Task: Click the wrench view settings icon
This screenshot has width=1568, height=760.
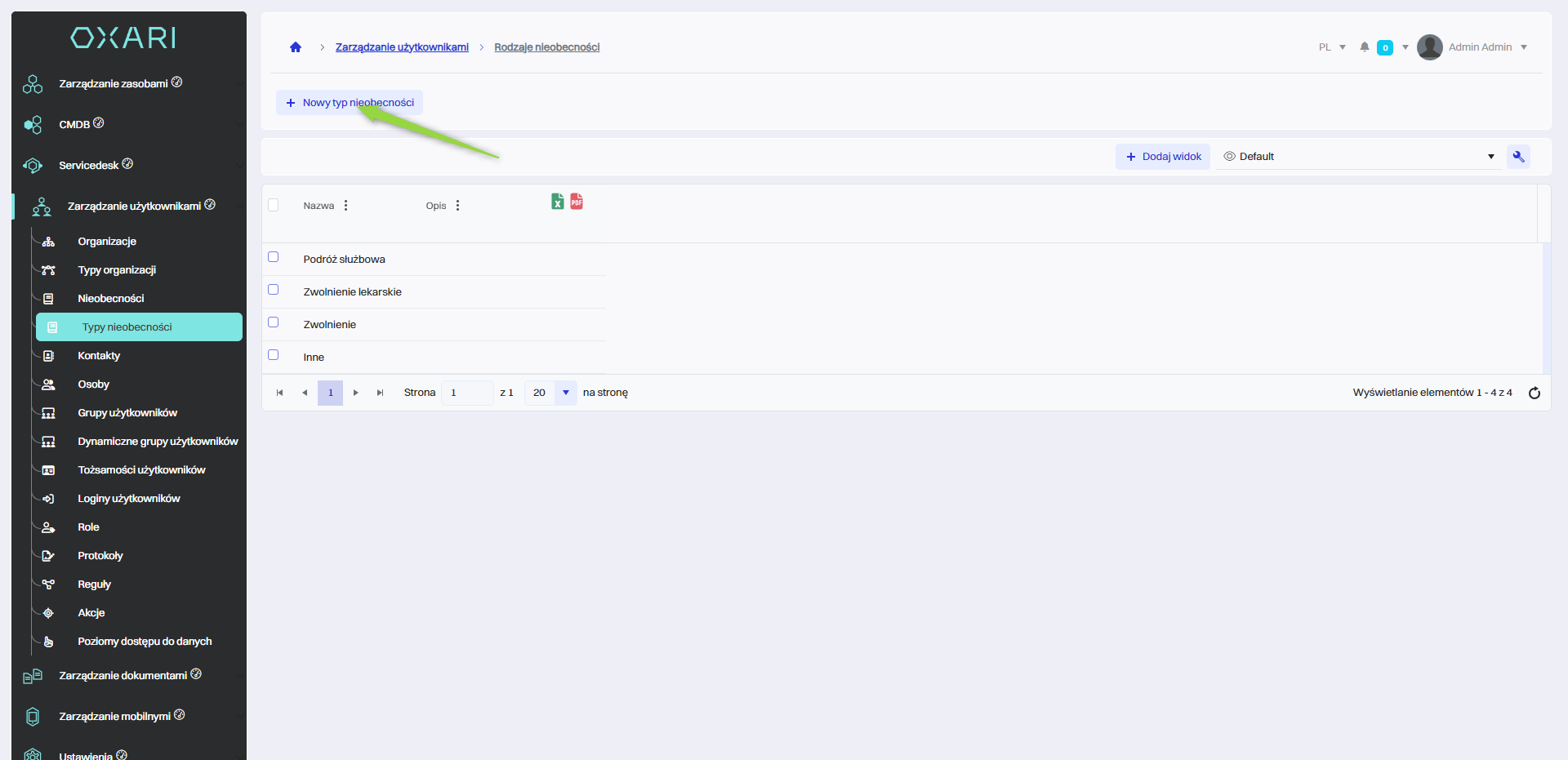Action: (x=1518, y=157)
